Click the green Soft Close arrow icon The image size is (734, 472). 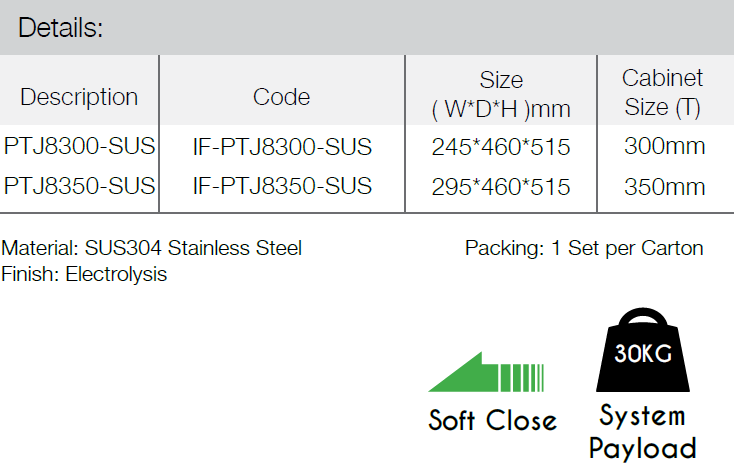click(x=486, y=372)
